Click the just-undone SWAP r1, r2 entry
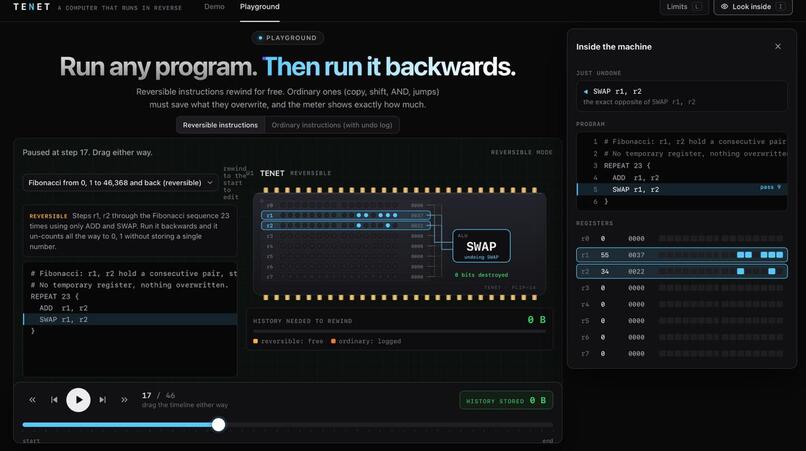 682,96
